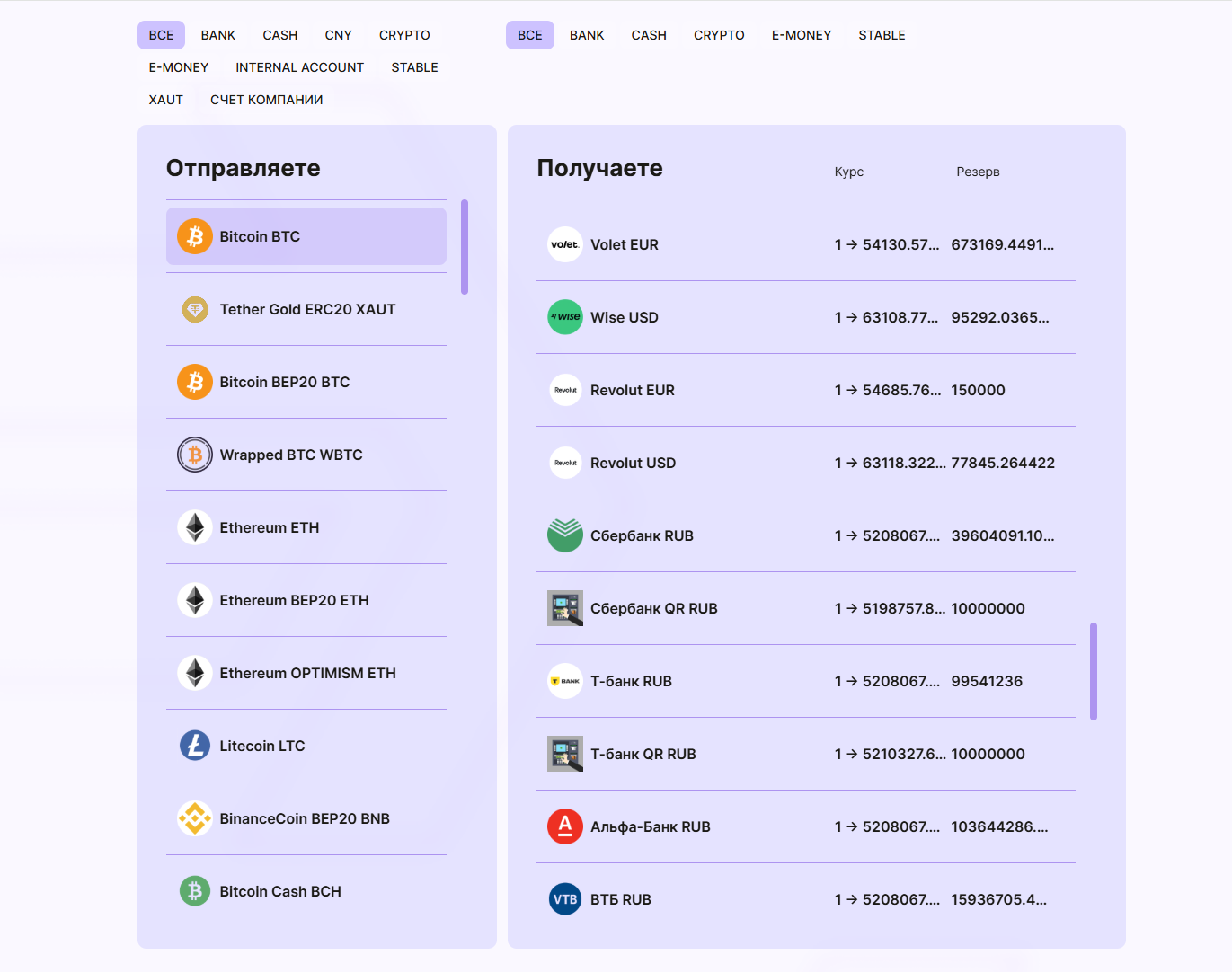Click the Ethereum OPTIMISM ETH icon
The height and width of the screenshot is (972, 1232).
[x=195, y=673]
